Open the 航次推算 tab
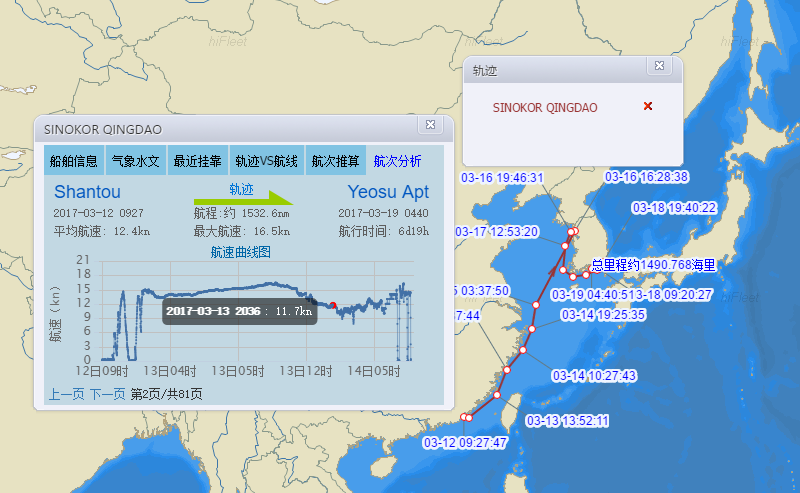The height and width of the screenshot is (493, 800). click(335, 161)
